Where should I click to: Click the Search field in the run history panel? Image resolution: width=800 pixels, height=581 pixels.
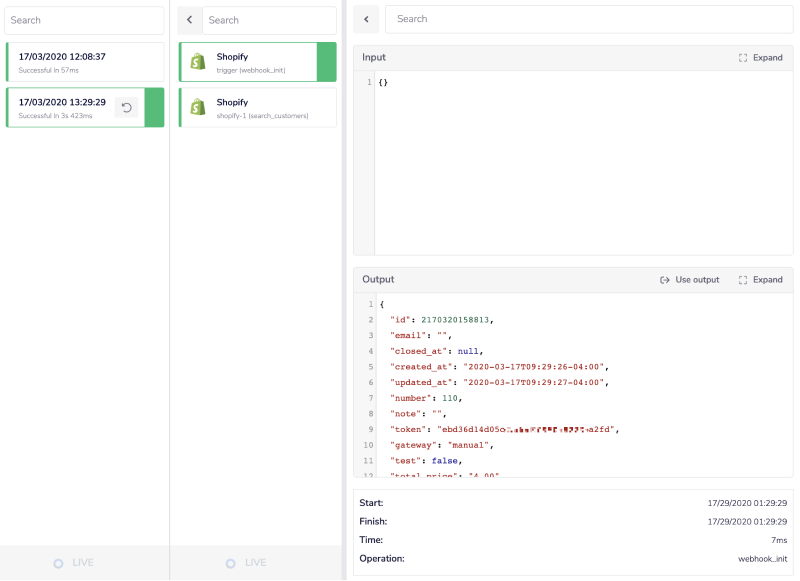pos(84,20)
